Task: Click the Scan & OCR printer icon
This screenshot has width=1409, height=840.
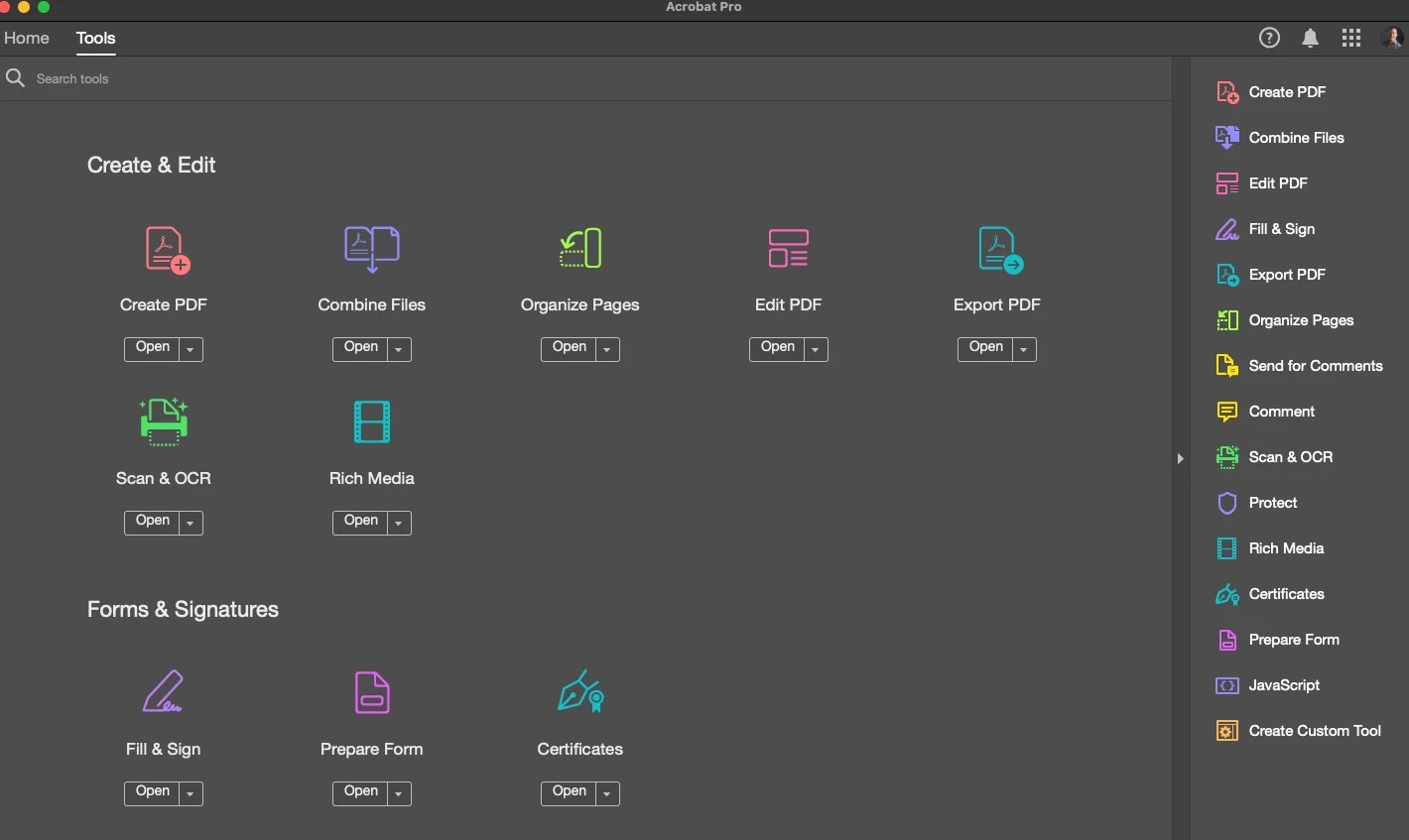Action: pos(164,422)
